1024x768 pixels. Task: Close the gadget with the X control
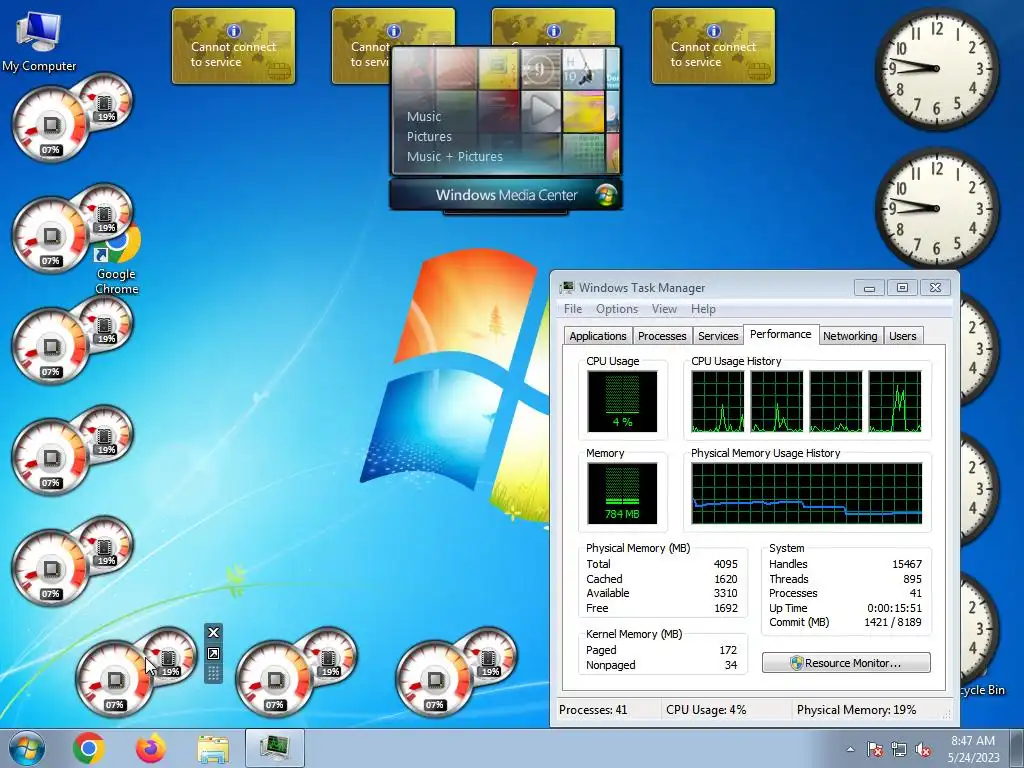coord(213,632)
